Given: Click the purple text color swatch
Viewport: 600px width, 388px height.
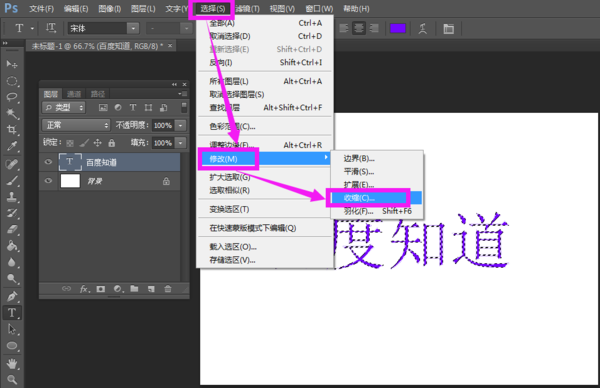Looking at the screenshot, I should 398,28.
